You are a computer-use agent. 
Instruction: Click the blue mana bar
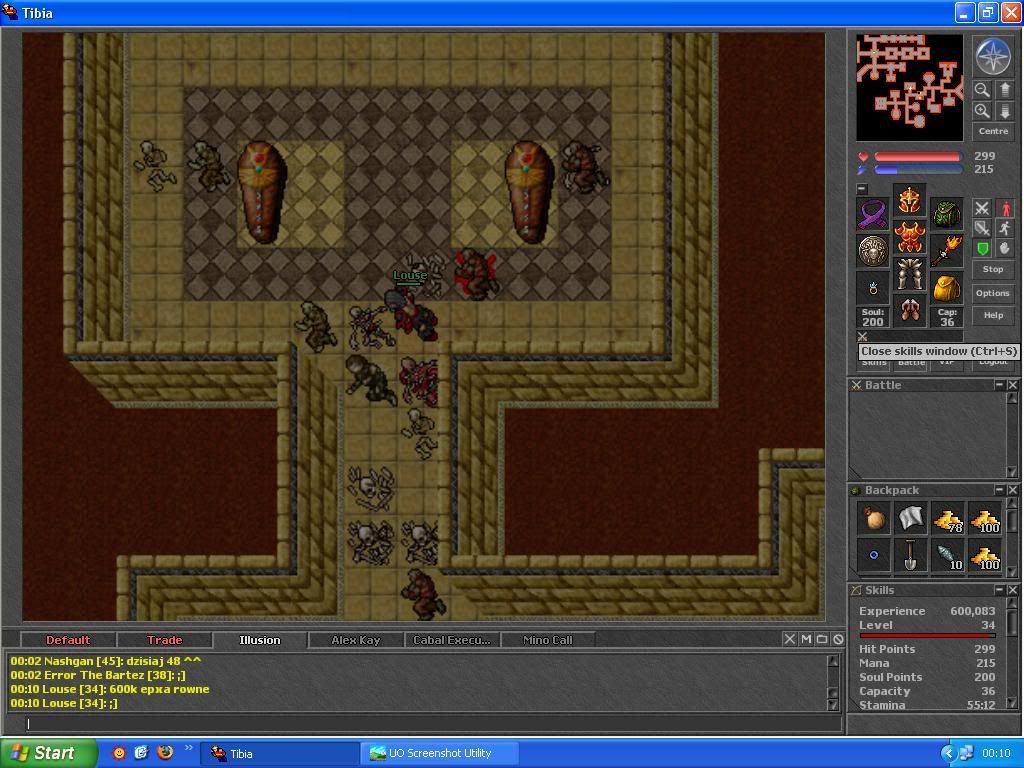tap(918, 170)
